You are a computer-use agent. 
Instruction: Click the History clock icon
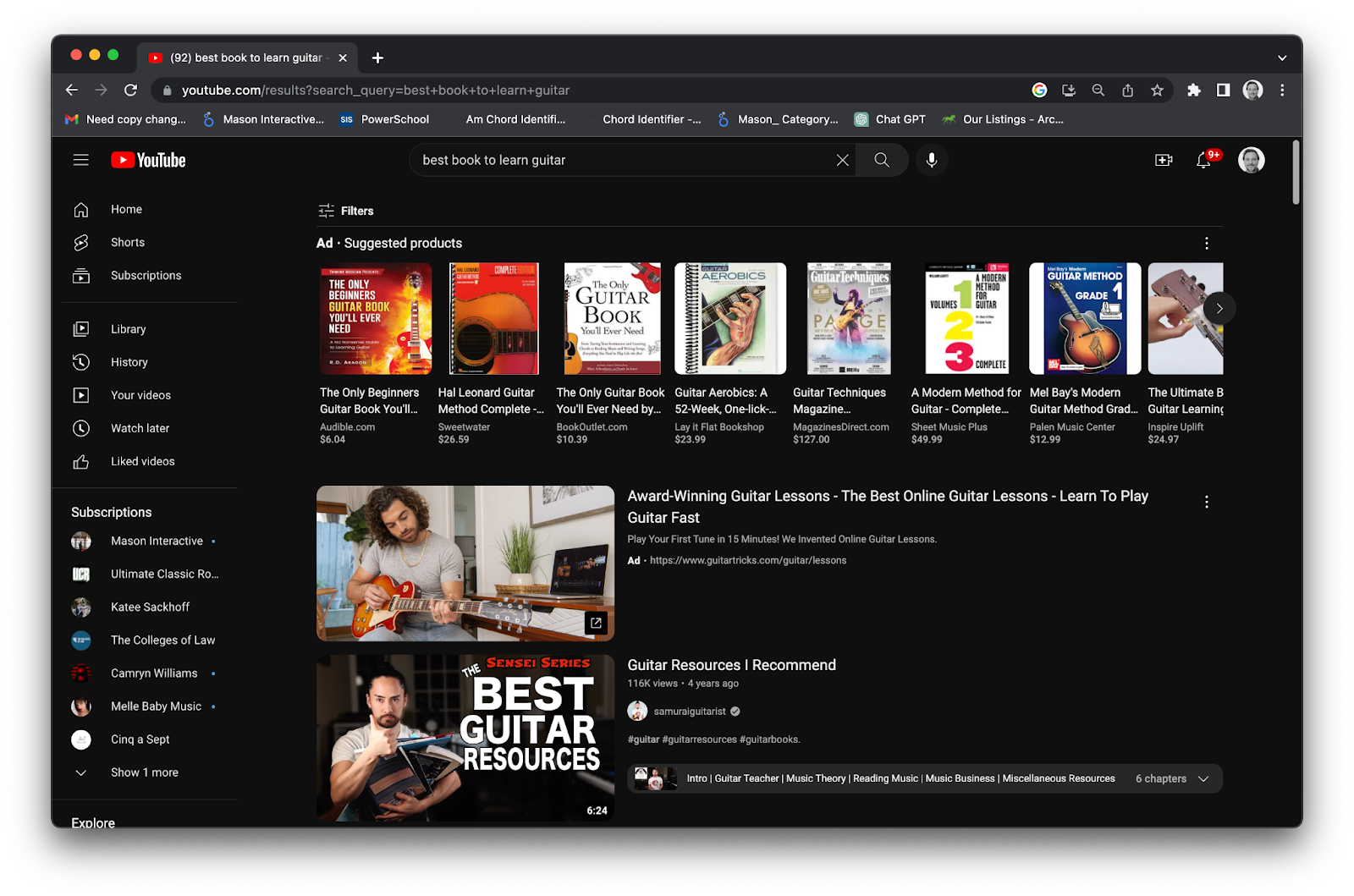click(x=81, y=362)
